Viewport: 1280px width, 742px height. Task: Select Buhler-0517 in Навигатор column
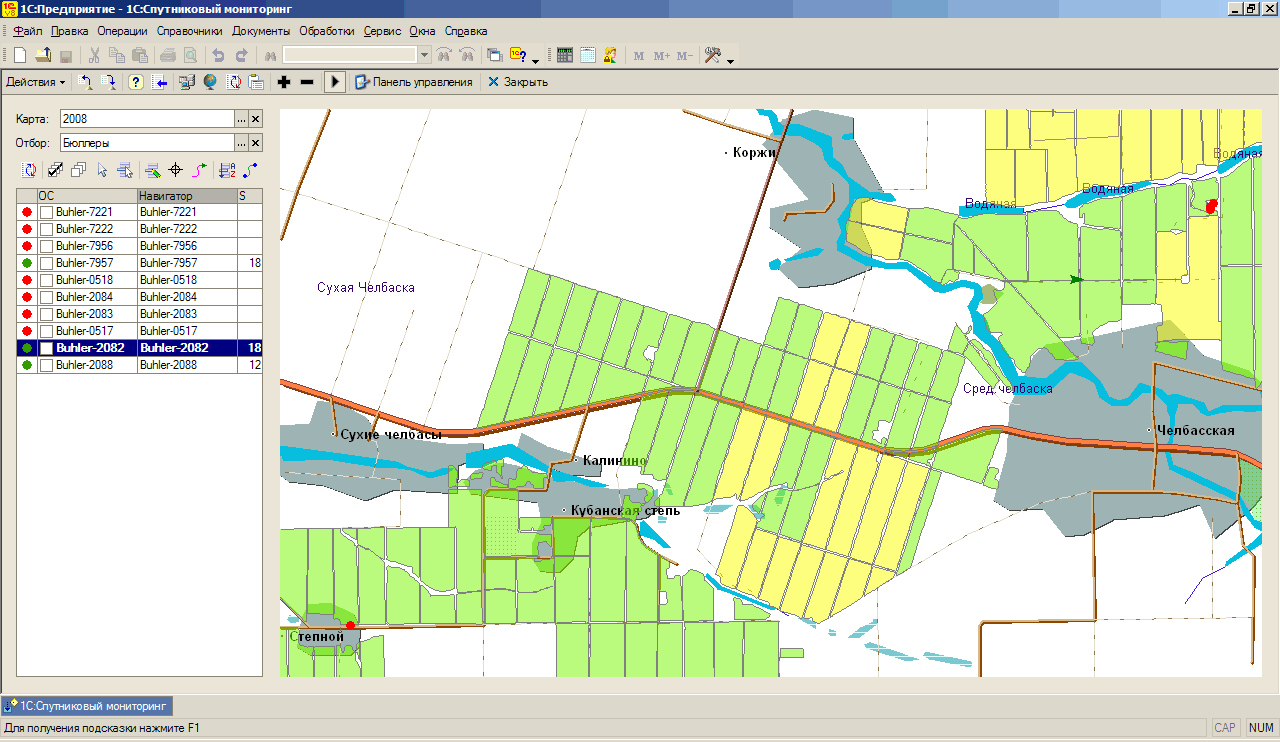pyautogui.click(x=186, y=331)
